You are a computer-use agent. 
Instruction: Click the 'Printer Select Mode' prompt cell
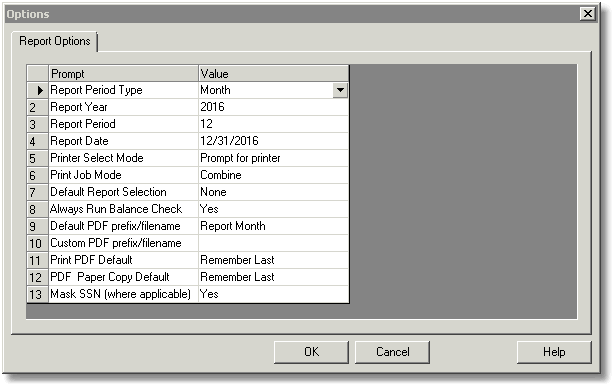coord(124,158)
